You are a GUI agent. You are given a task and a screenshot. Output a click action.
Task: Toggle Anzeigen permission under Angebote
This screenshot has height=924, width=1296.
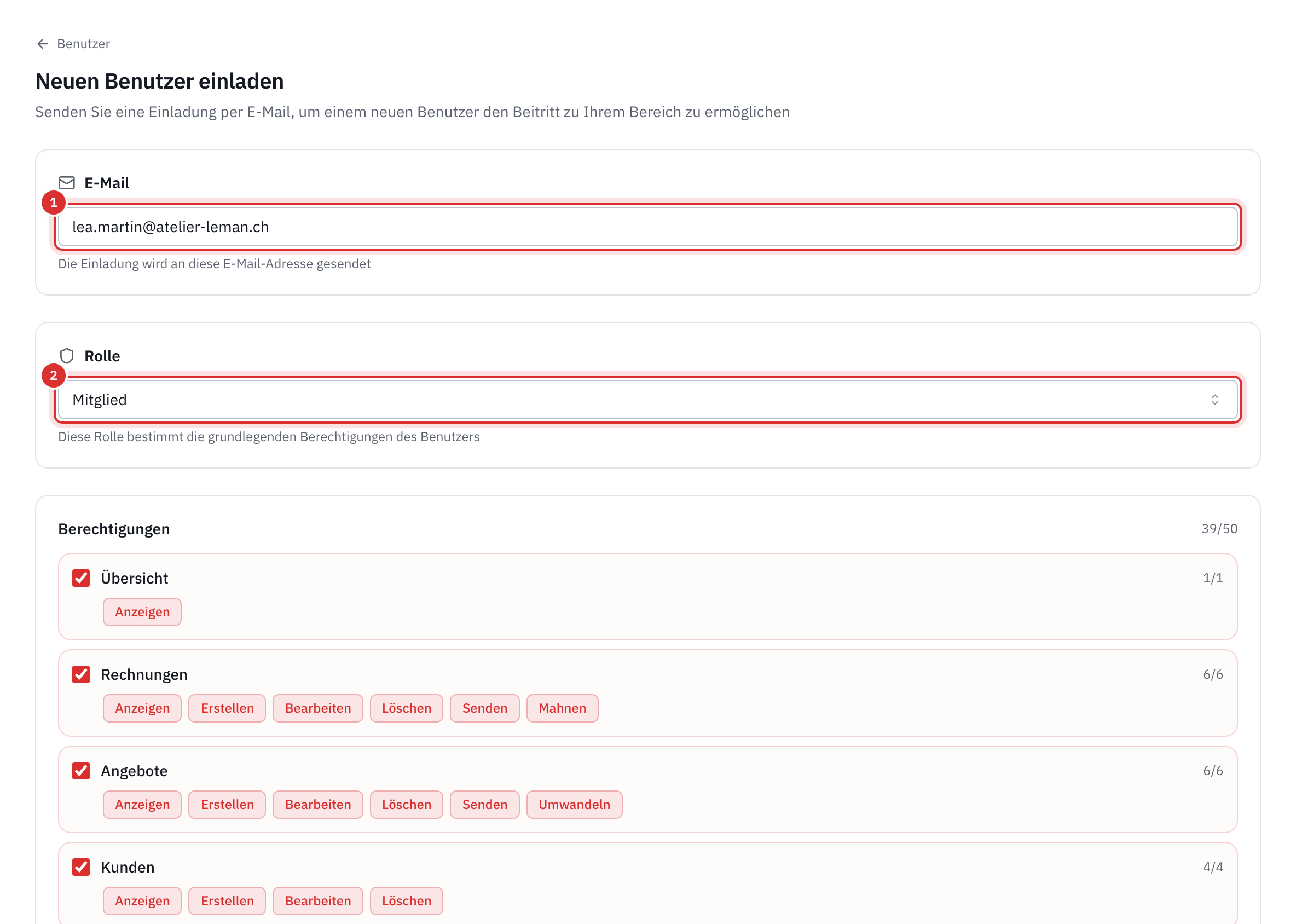(x=142, y=805)
